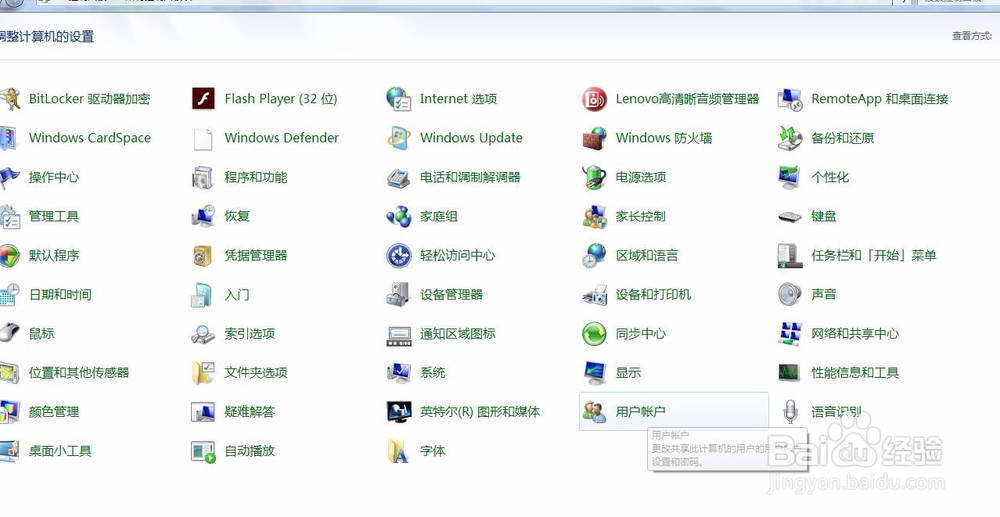Open the Windows 防火墙 brick wall icon
This screenshot has height=517, width=1000.
594,138
